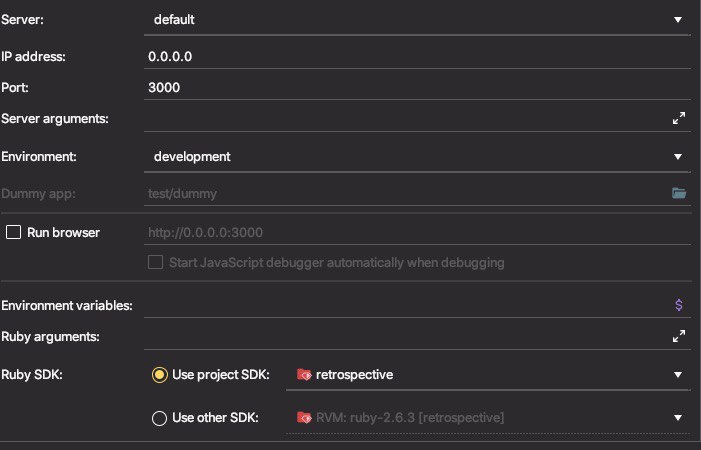Image resolution: width=701 pixels, height=450 pixels.
Task: Toggle Start JavaScript debugger automatically checkbox
Action: tap(155, 262)
